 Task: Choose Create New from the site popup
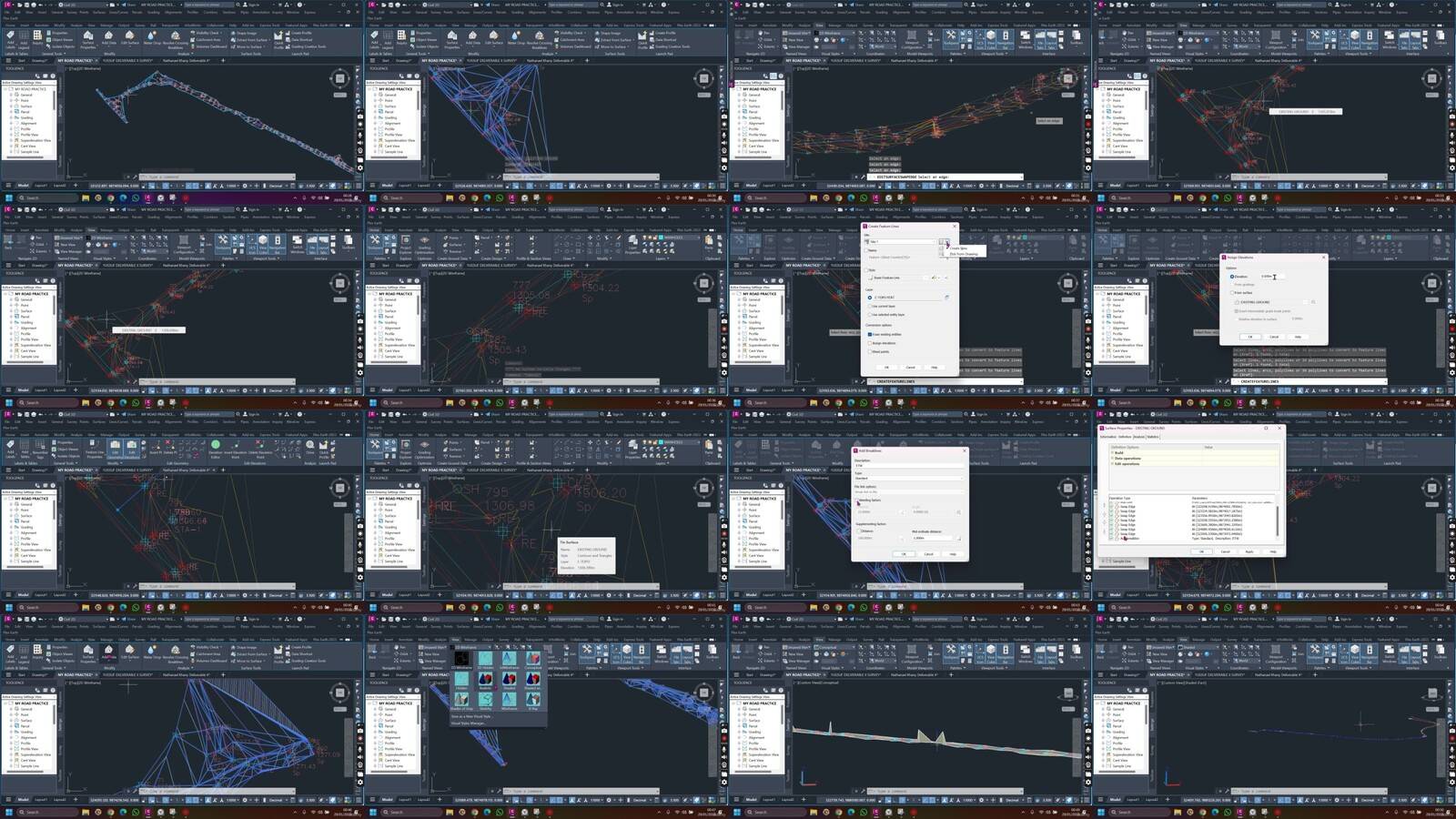[x=958, y=248]
